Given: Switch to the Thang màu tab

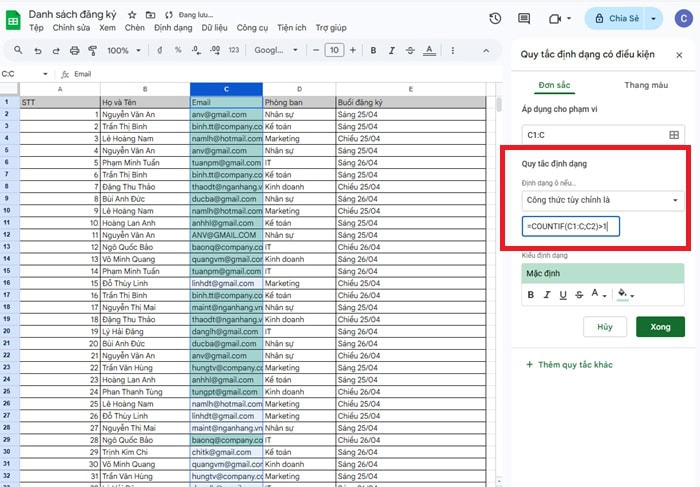Looking at the screenshot, I should click(x=645, y=86).
